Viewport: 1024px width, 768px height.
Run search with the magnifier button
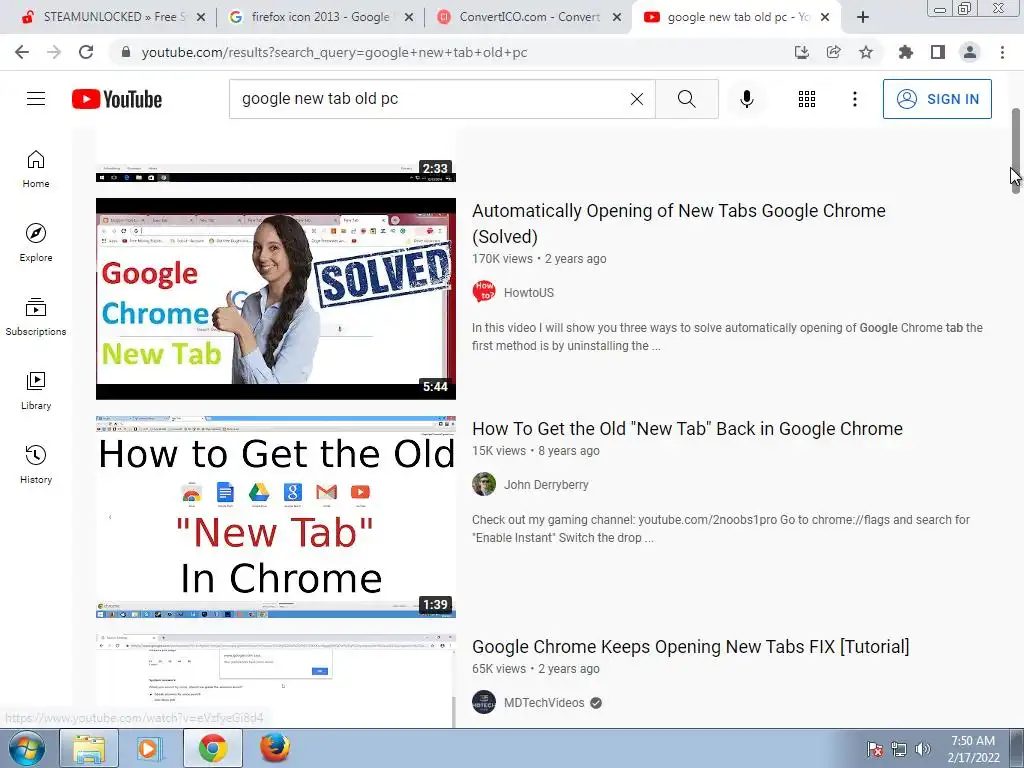tap(686, 99)
